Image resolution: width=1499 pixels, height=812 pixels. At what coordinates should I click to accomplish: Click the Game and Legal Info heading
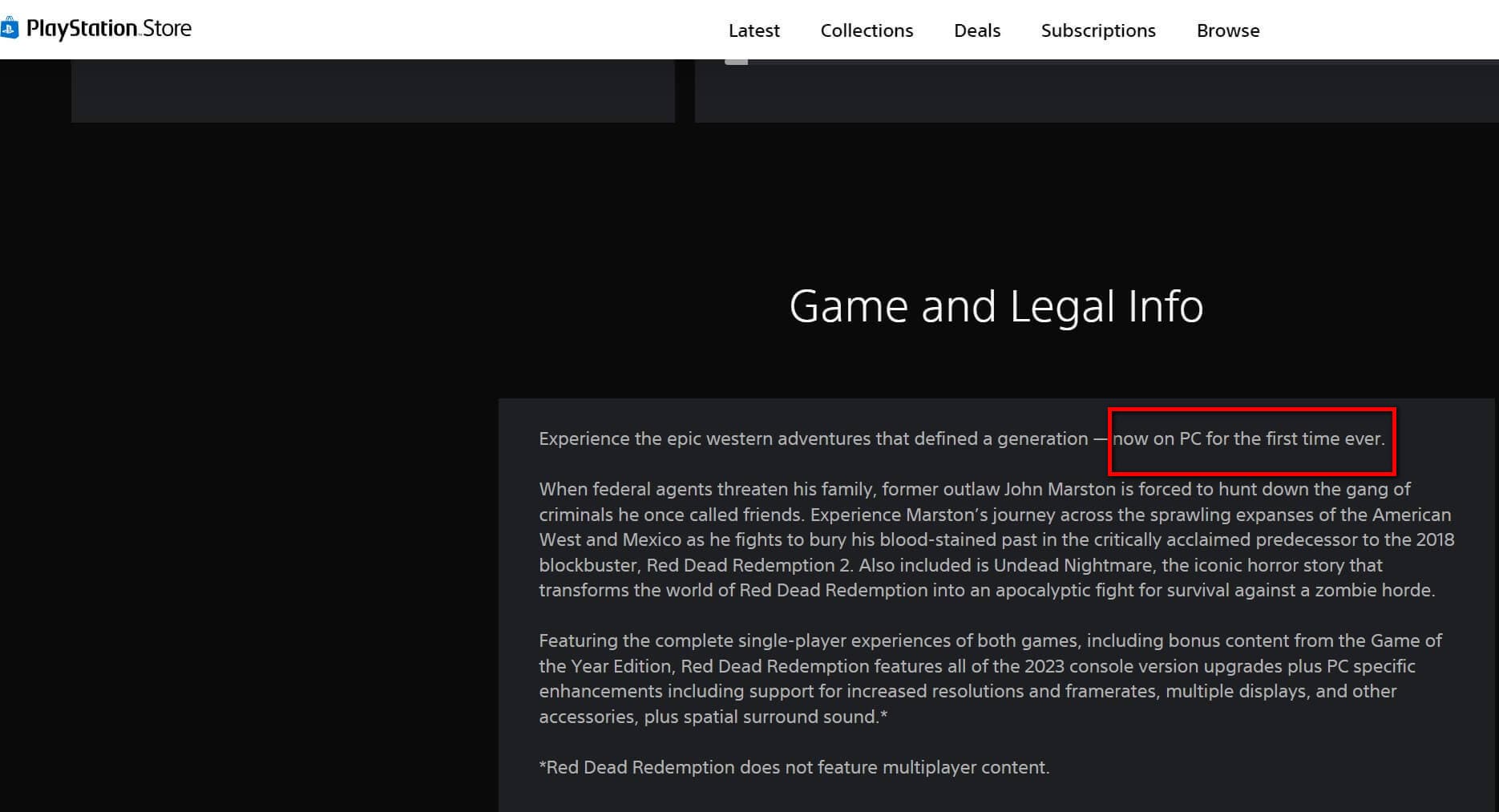pos(996,306)
